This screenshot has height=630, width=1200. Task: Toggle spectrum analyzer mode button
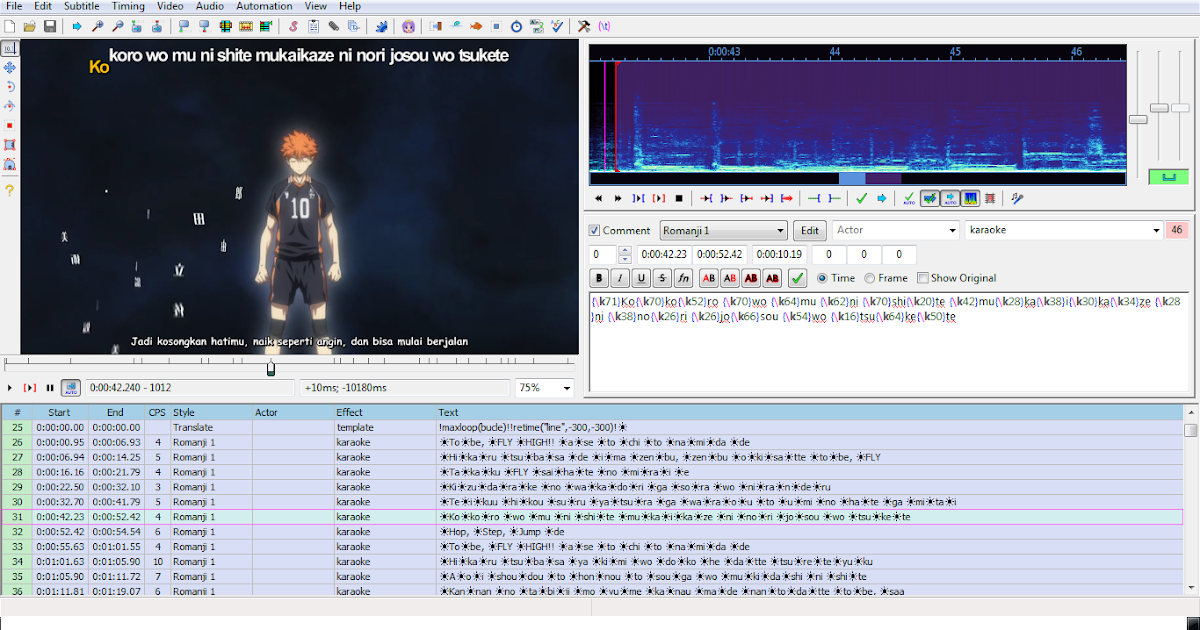tap(970, 198)
